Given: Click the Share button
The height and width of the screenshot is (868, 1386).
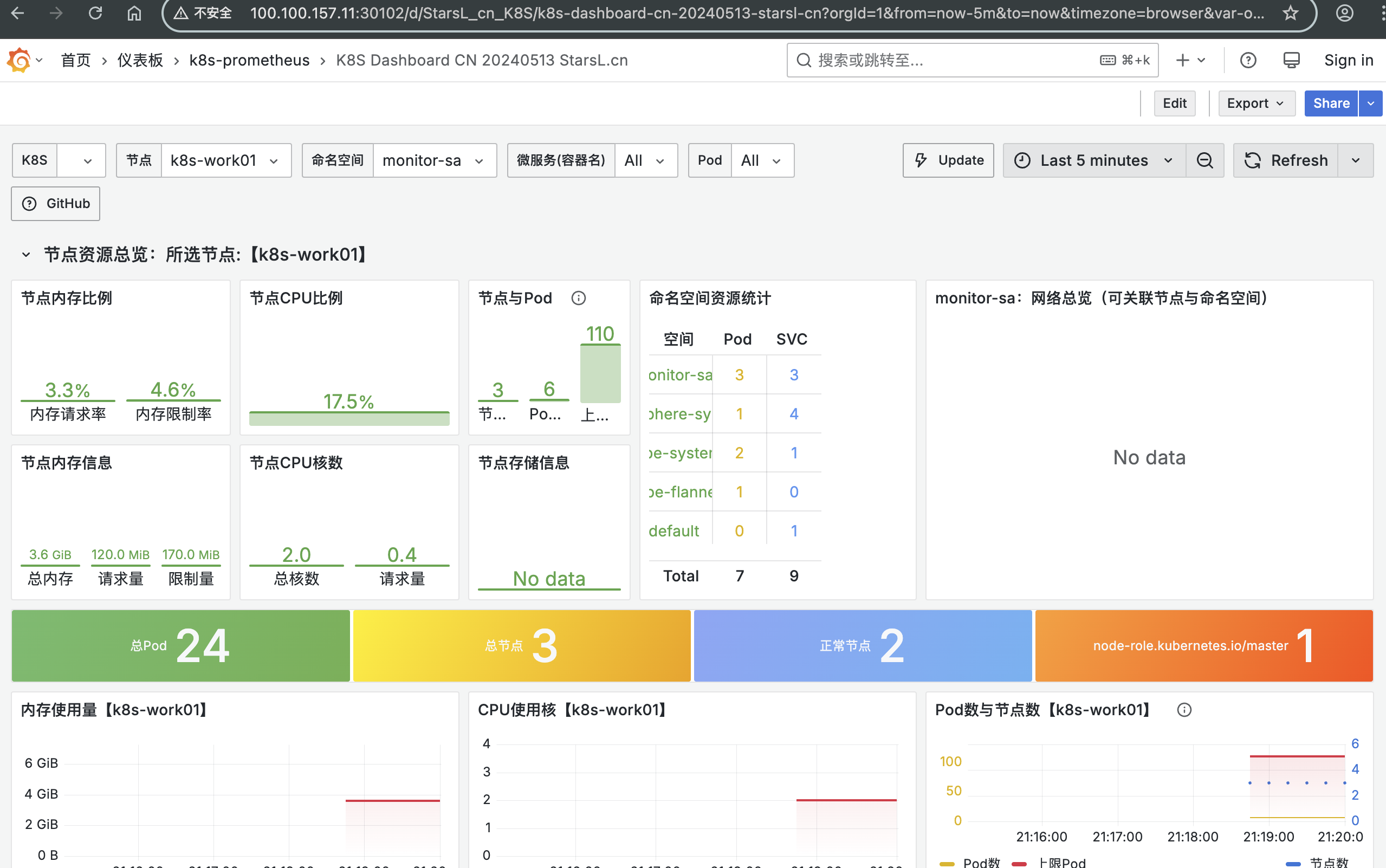Looking at the screenshot, I should point(1331,103).
